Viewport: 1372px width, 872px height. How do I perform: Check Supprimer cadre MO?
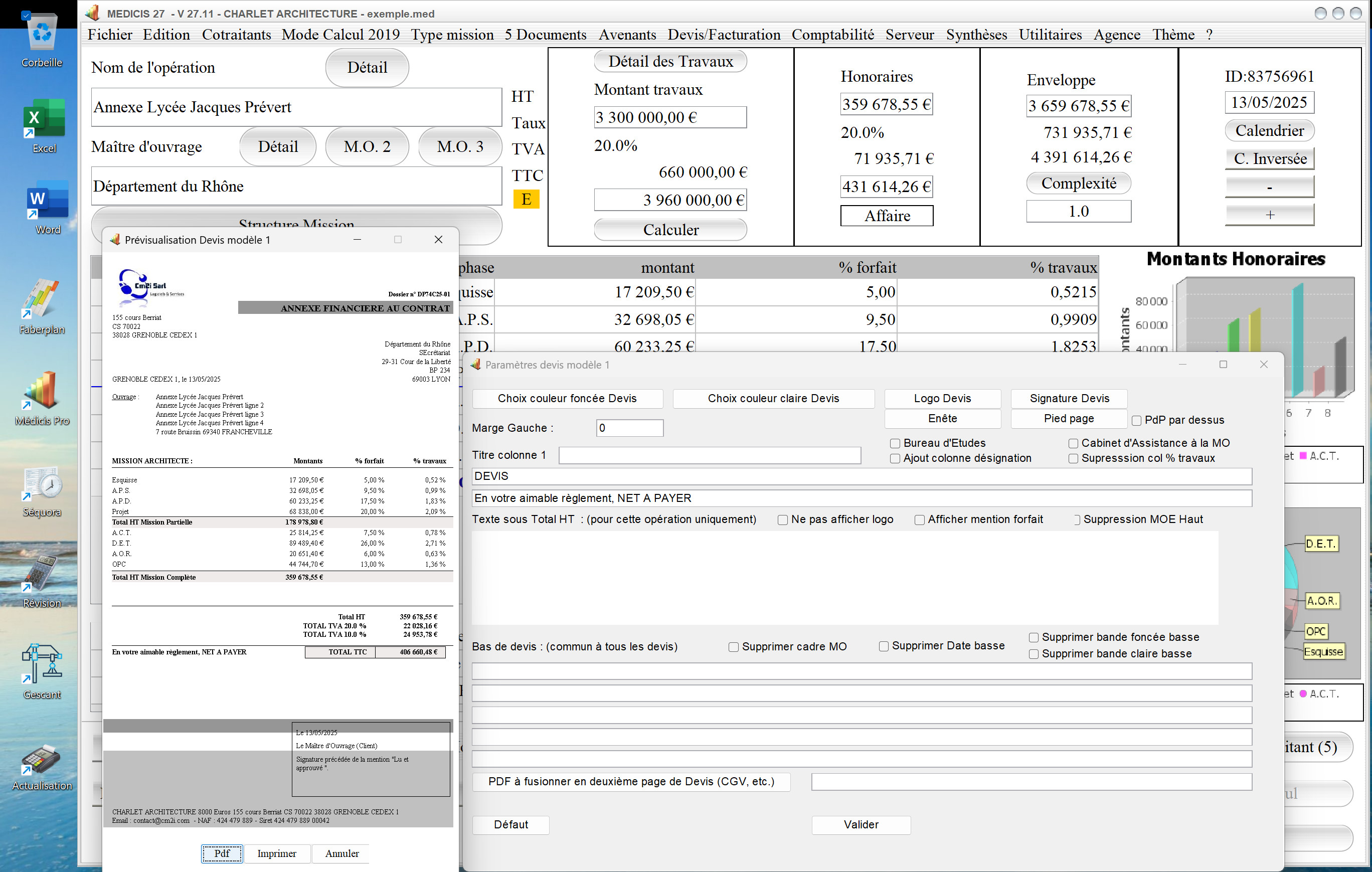pos(734,647)
